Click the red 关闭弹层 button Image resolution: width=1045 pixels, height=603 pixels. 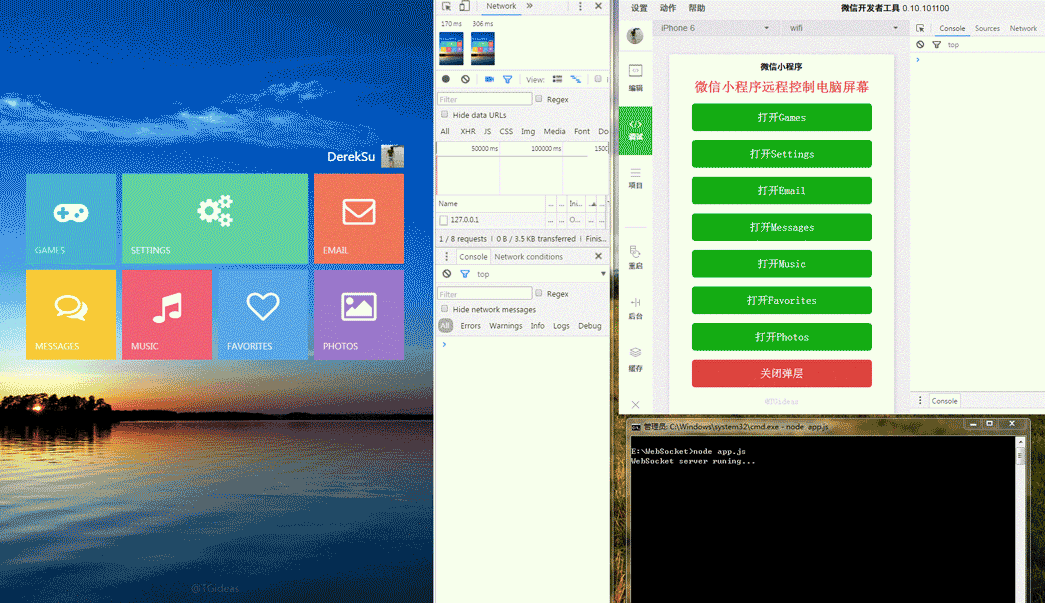click(x=781, y=373)
